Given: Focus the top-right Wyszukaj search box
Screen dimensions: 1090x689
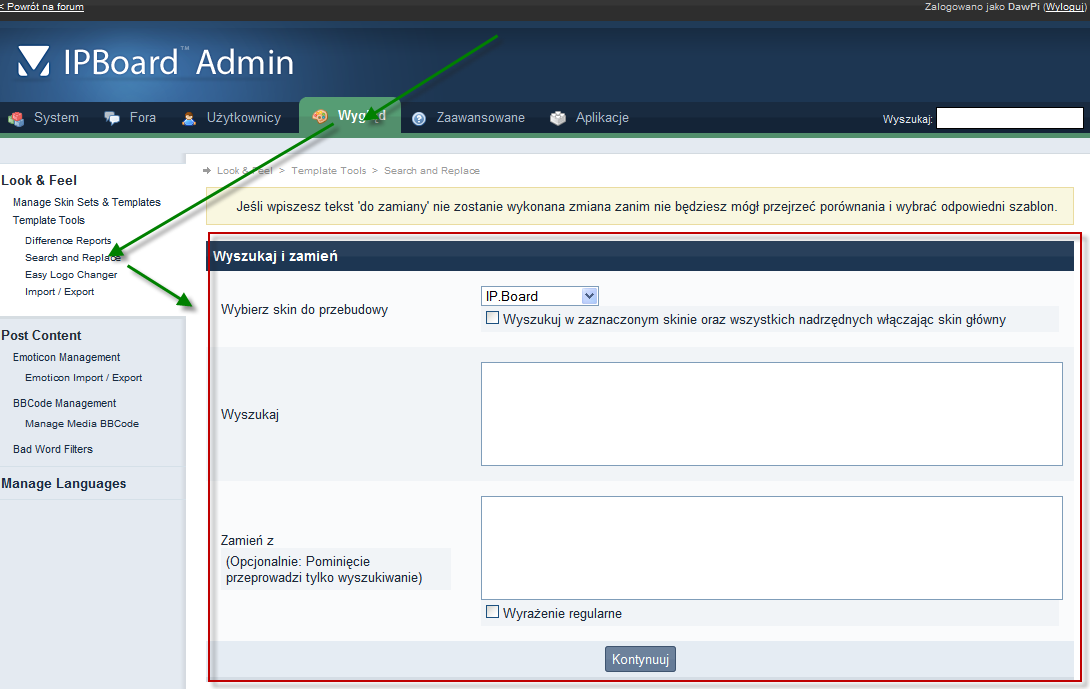Looking at the screenshot, I should coord(1009,119).
